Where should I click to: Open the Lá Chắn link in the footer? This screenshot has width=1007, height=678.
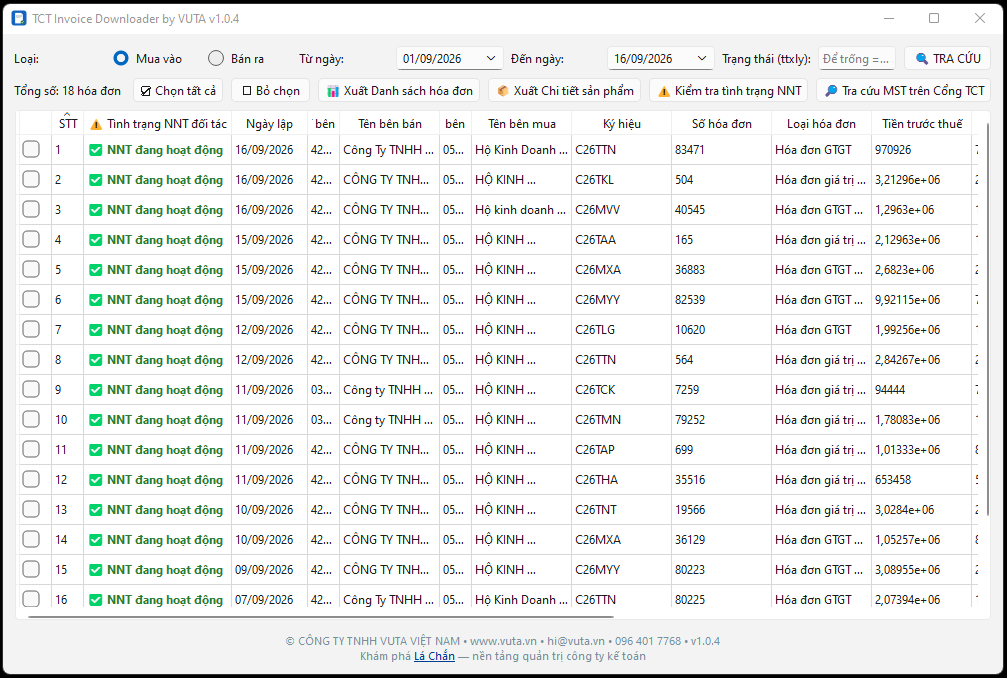pos(434,656)
